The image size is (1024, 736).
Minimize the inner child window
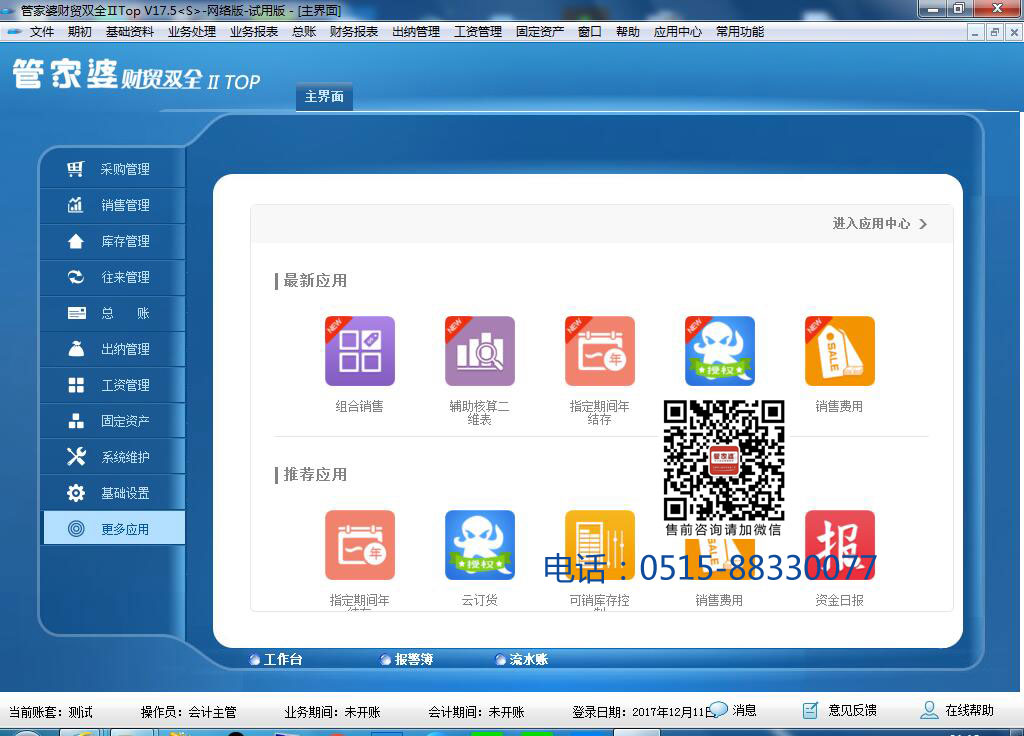tap(975, 32)
